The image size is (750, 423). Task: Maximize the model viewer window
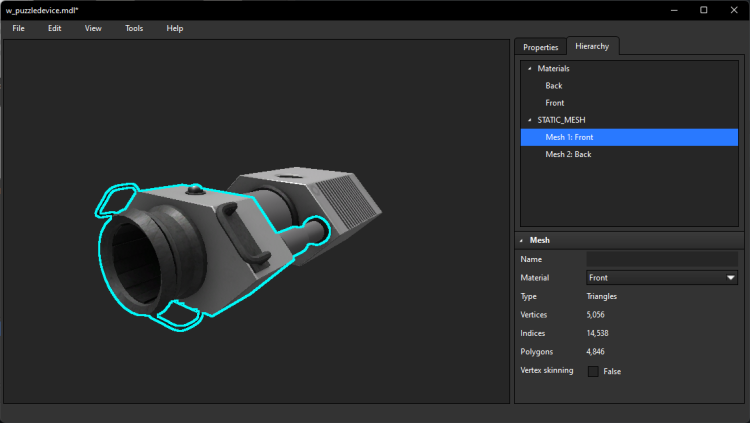point(703,9)
